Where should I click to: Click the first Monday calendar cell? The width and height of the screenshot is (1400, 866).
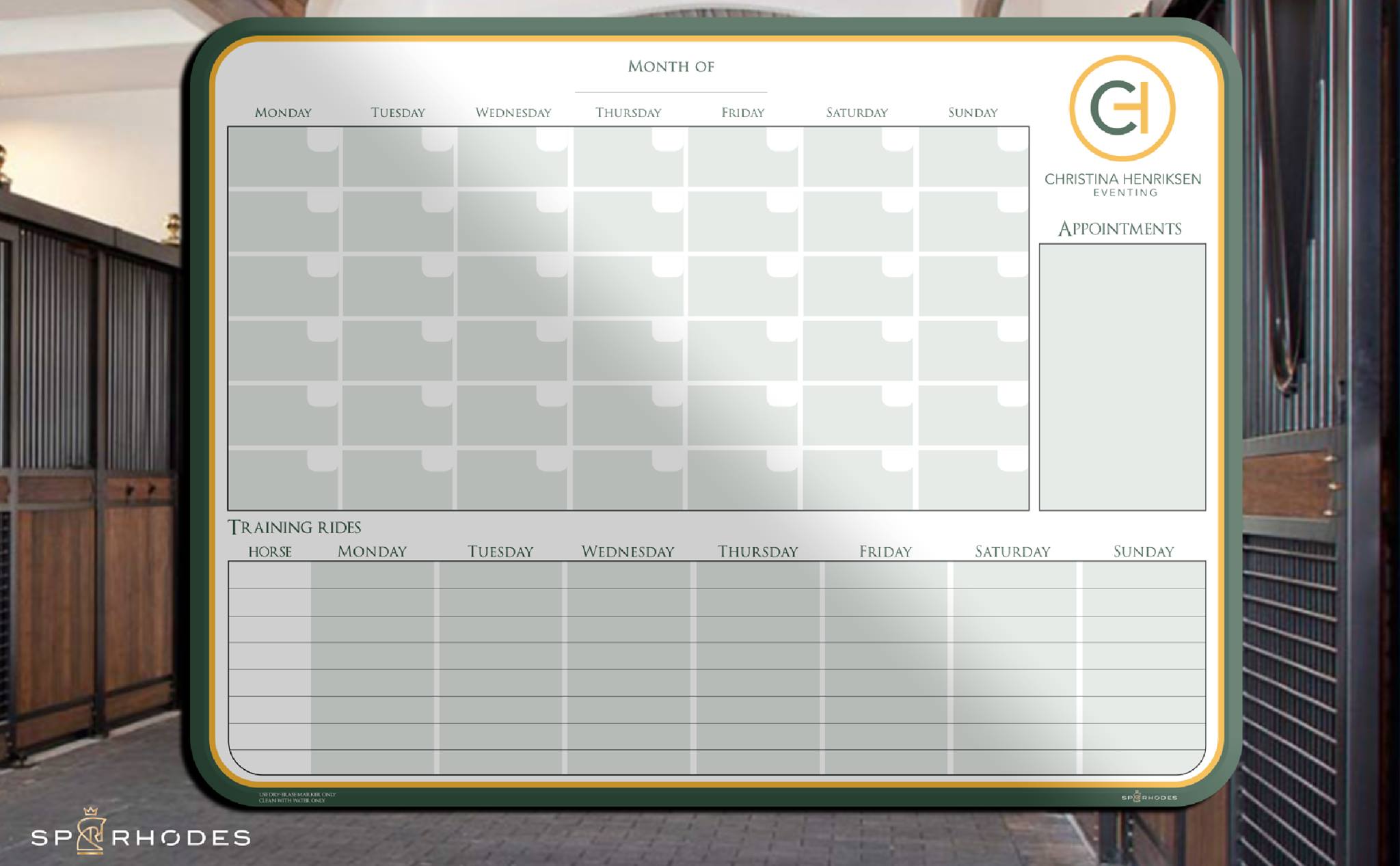tap(273, 164)
